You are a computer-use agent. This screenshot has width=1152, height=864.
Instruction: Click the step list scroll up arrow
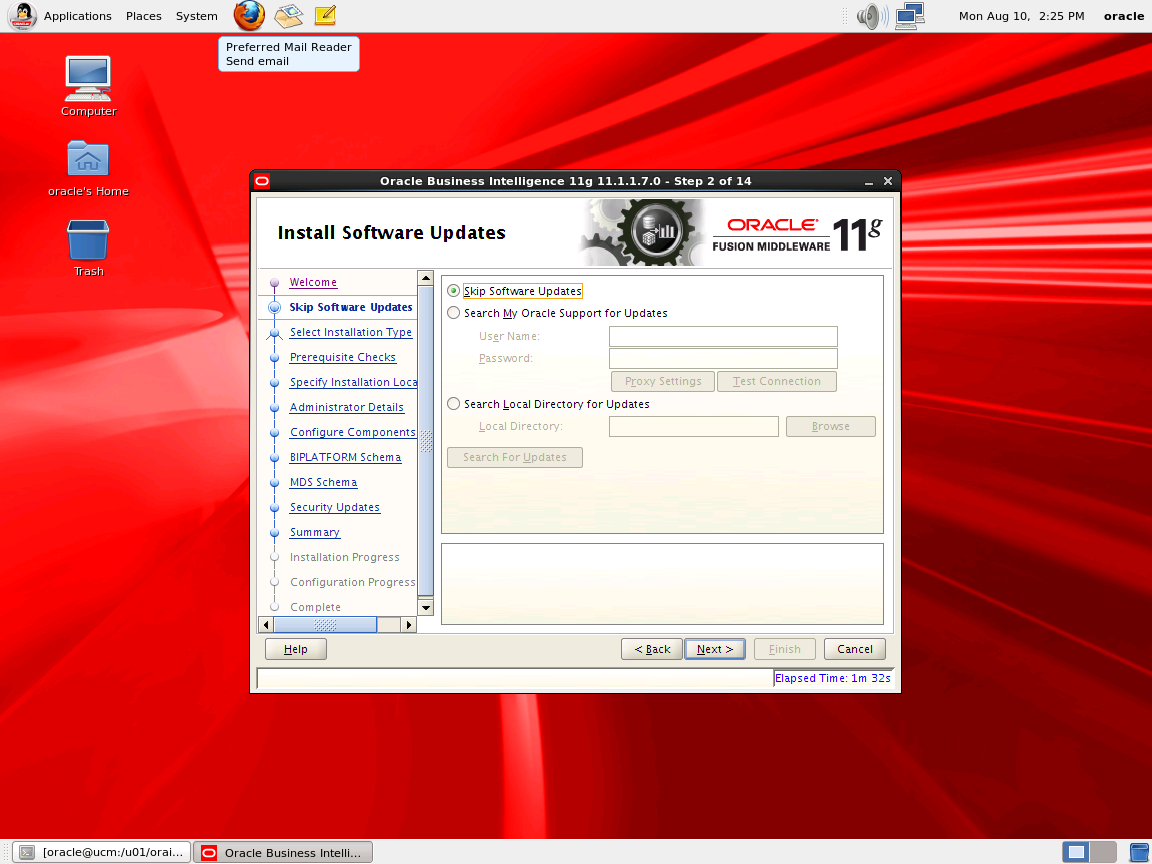pyautogui.click(x=425, y=278)
